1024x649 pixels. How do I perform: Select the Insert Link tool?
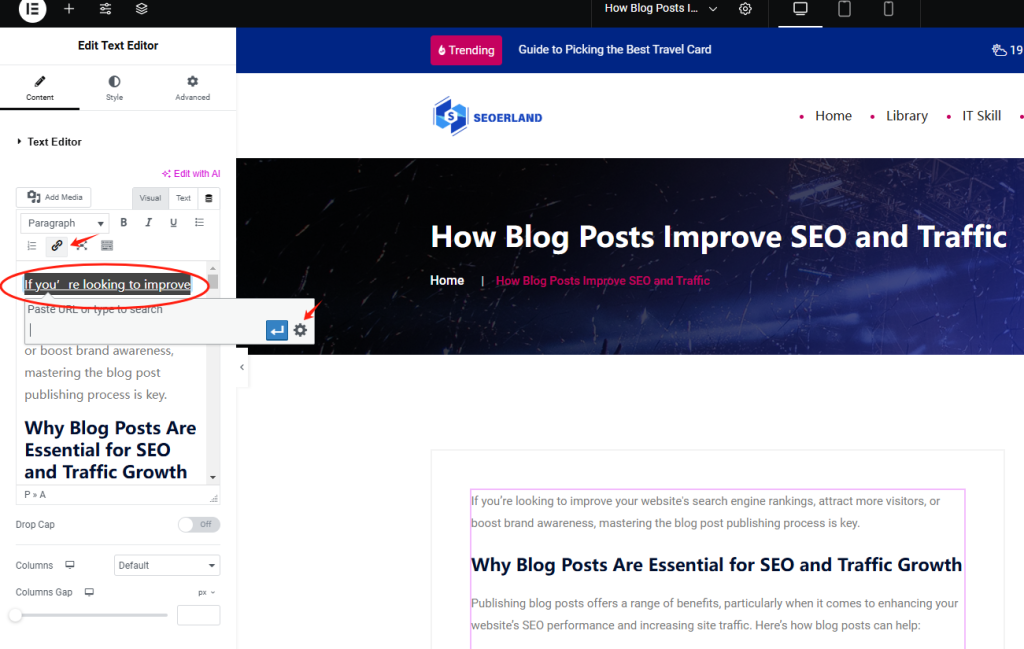point(57,247)
